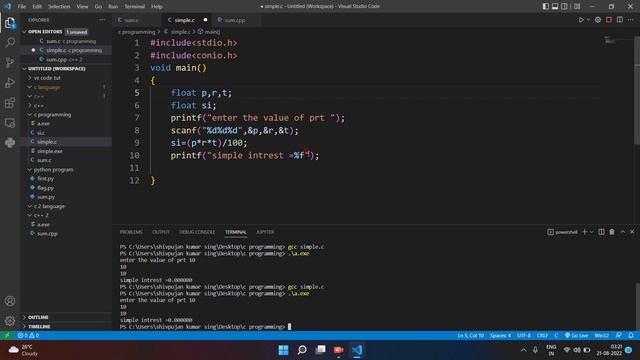Click the code minimap preview
This screenshot has height=360, width=640.
point(610,40)
